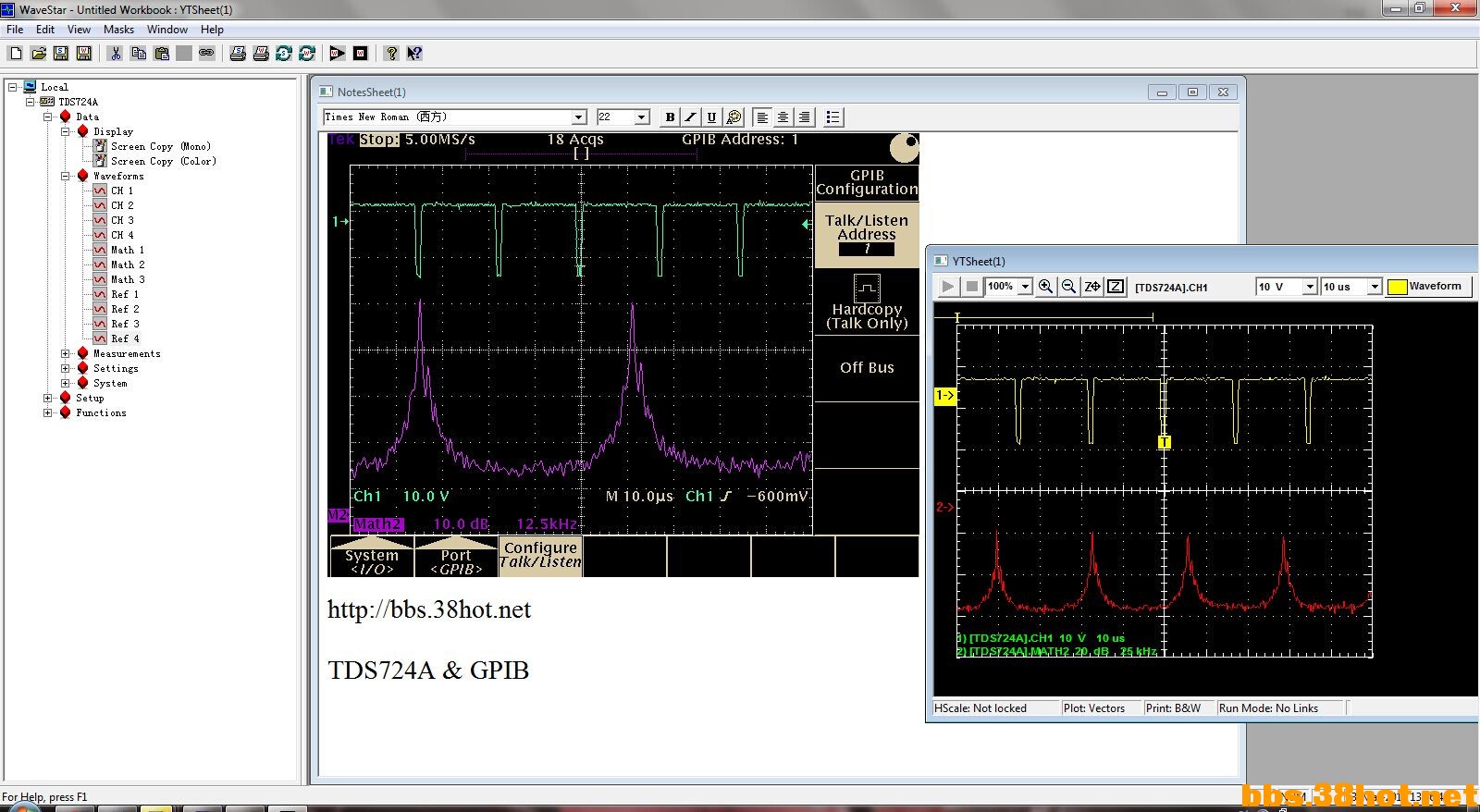Viewport: 1480px width, 812px height.
Task: Click the Cut scissors icon
Action: coord(116,54)
